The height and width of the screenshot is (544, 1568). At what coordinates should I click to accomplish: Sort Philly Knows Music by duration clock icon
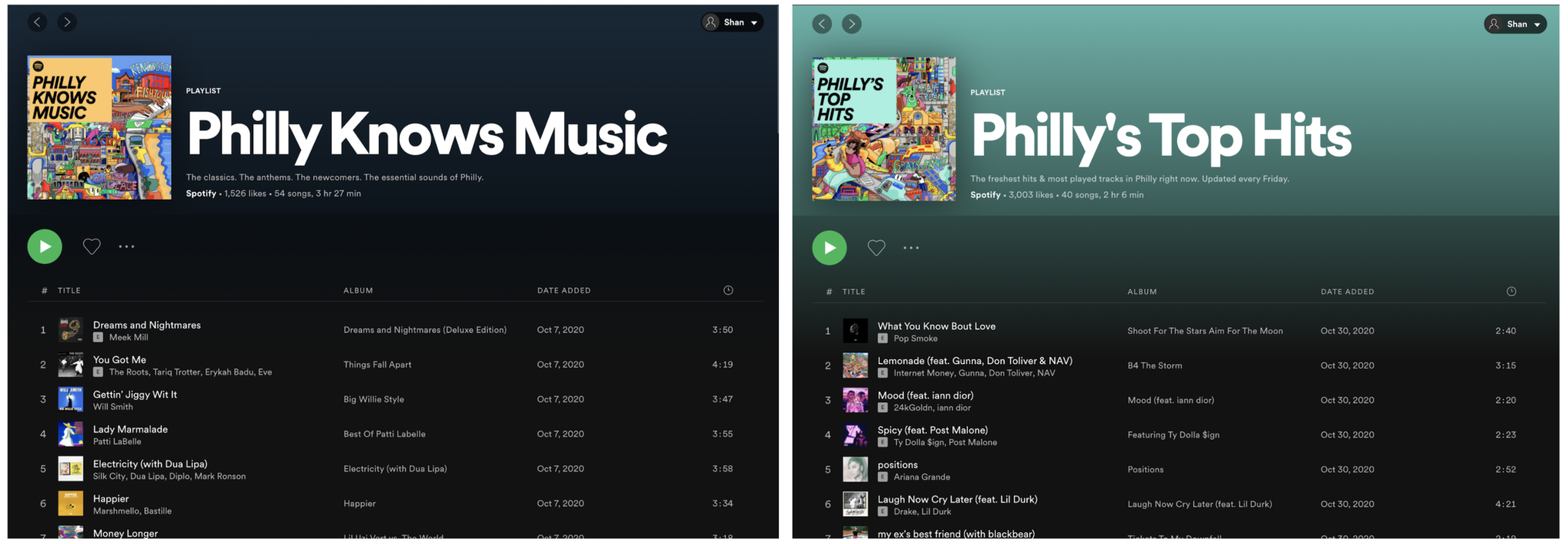tap(728, 291)
